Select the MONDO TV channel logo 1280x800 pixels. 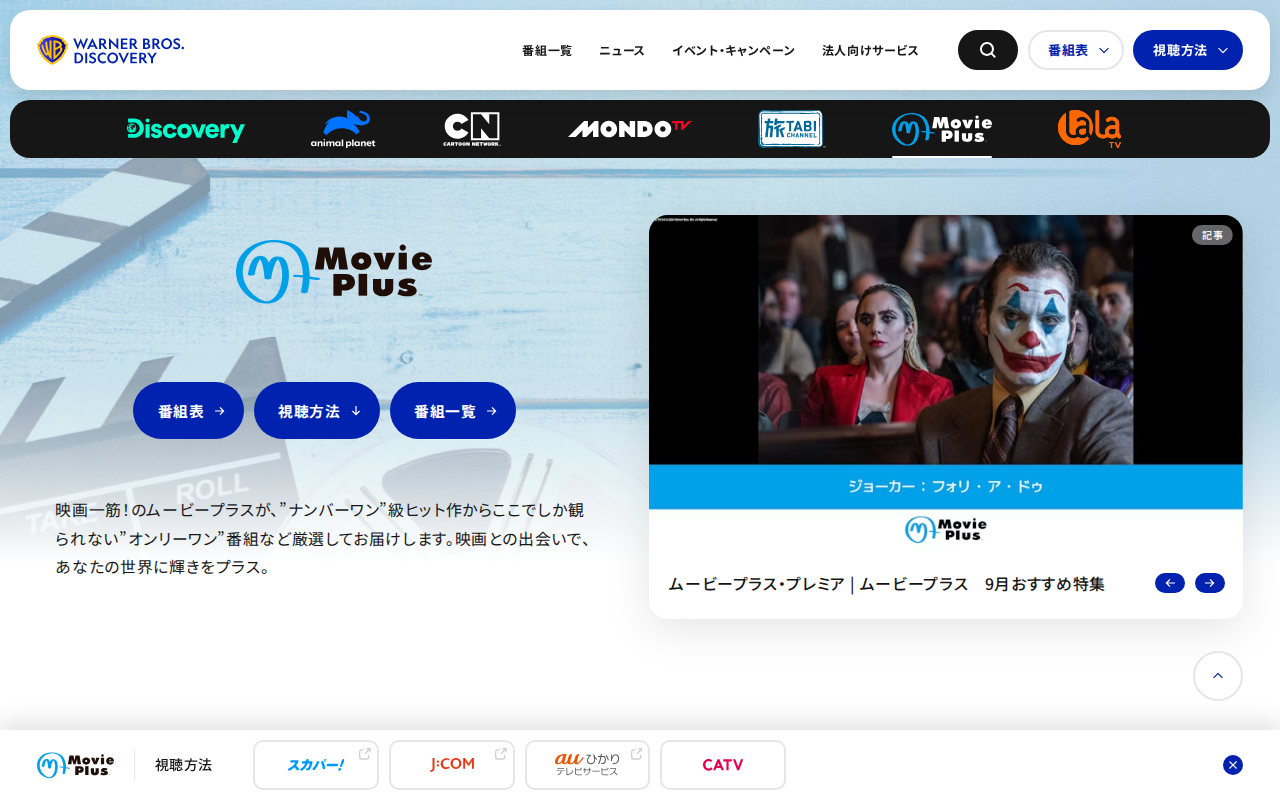(x=630, y=129)
